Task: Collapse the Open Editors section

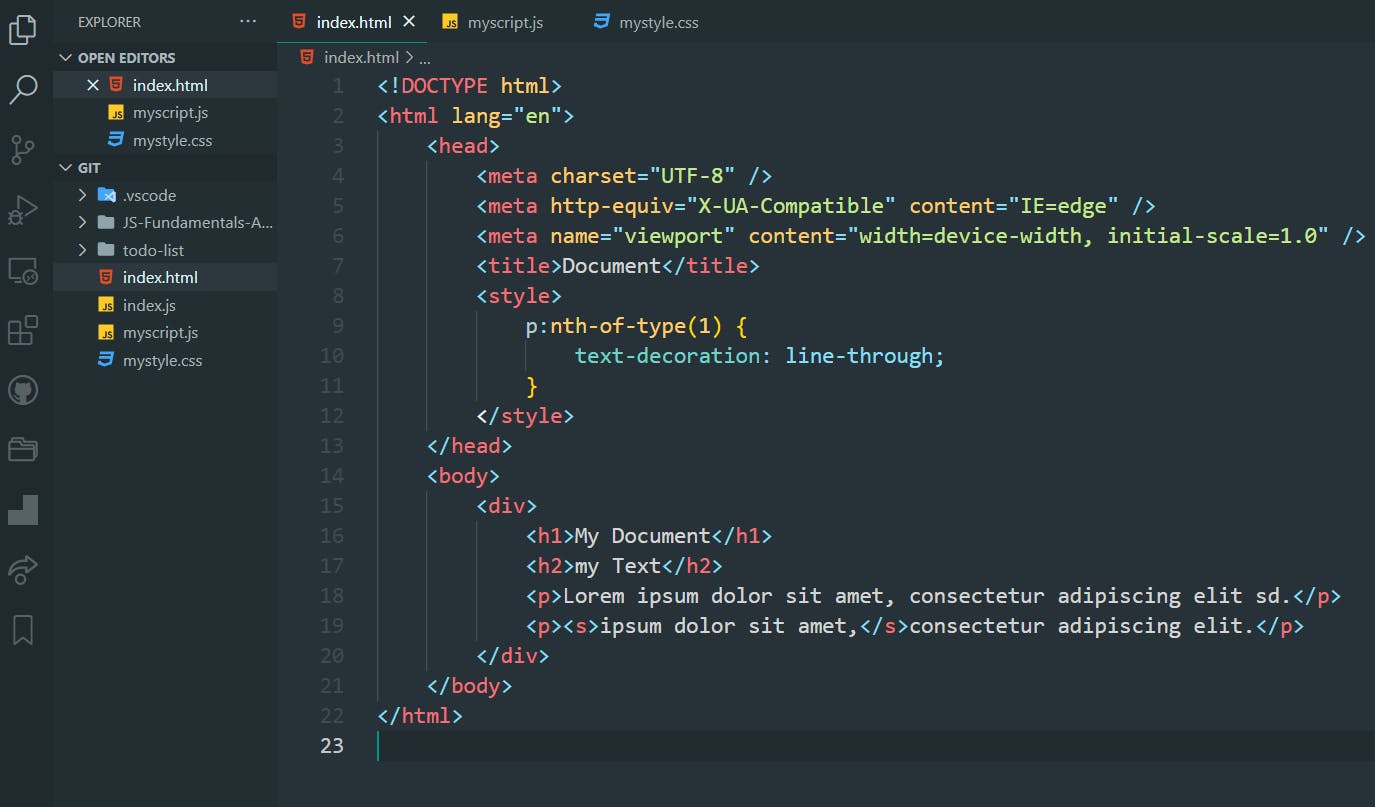Action: pos(66,58)
